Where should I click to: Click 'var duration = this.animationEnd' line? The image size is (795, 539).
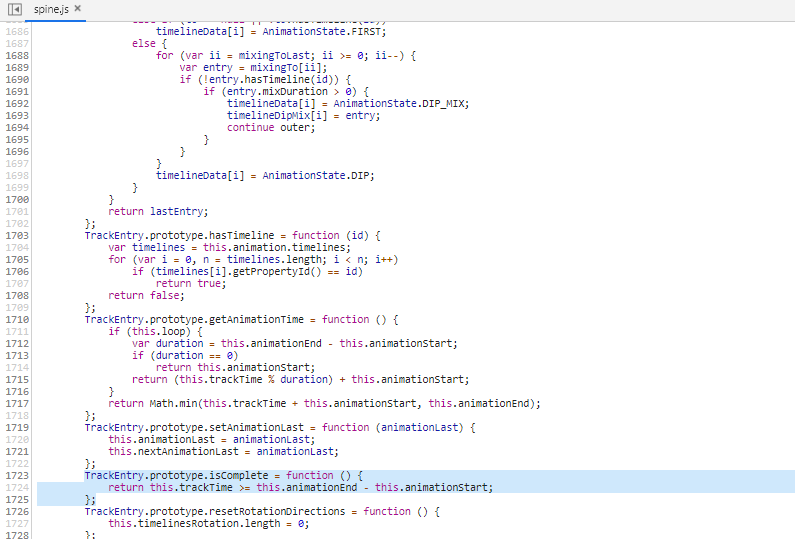pyautogui.click(x=295, y=344)
